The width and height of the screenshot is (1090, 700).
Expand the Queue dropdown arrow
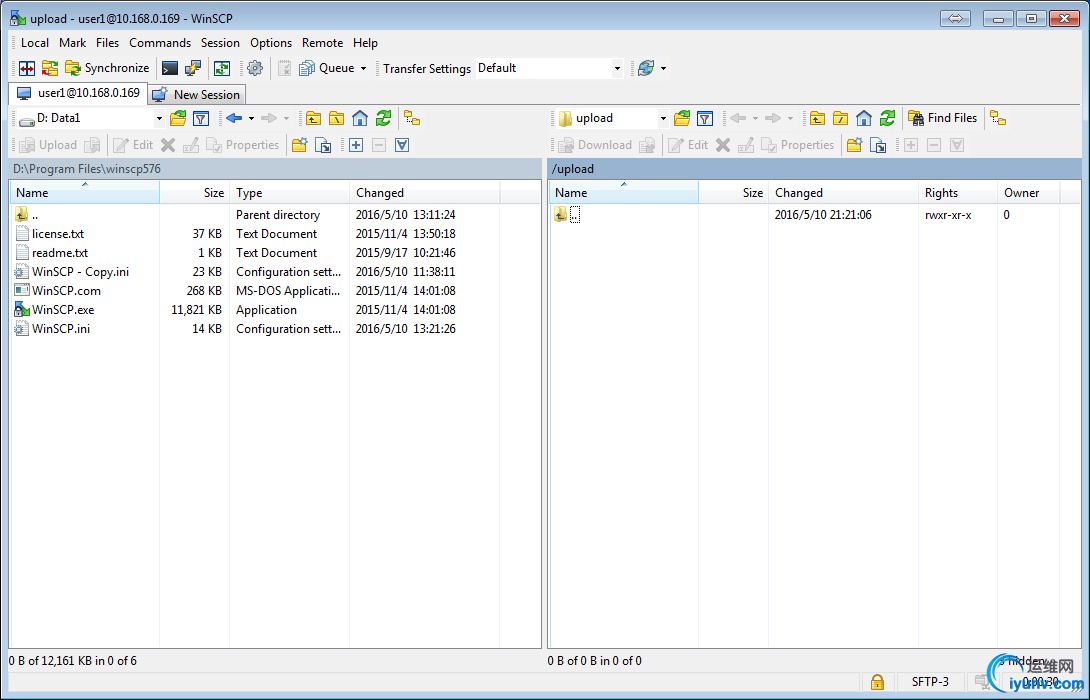pyautogui.click(x=363, y=68)
